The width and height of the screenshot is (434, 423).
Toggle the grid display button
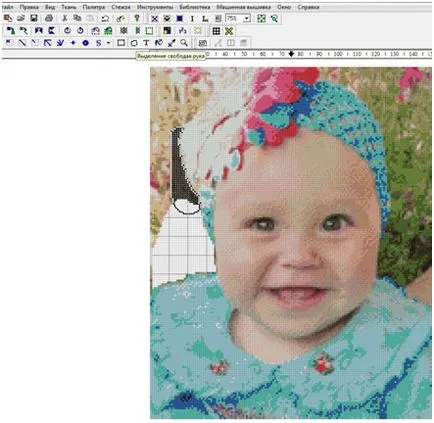(216, 31)
